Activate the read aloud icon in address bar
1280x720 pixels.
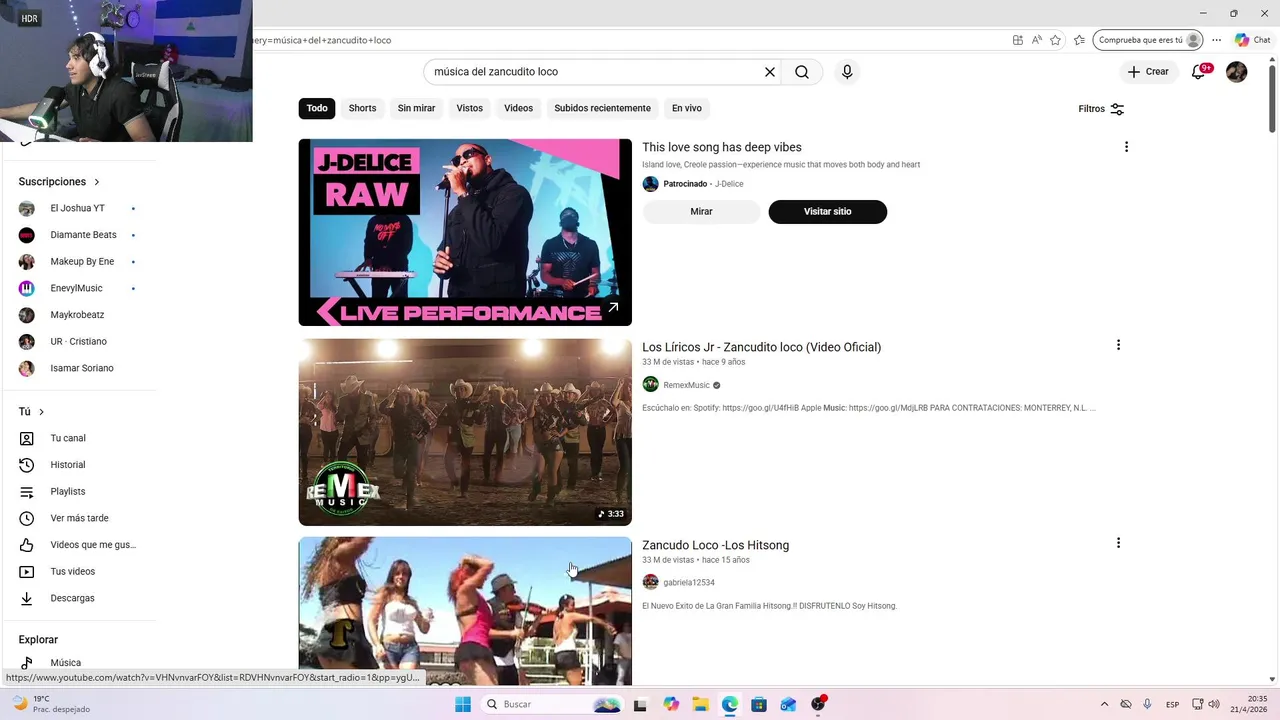point(1036,40)
